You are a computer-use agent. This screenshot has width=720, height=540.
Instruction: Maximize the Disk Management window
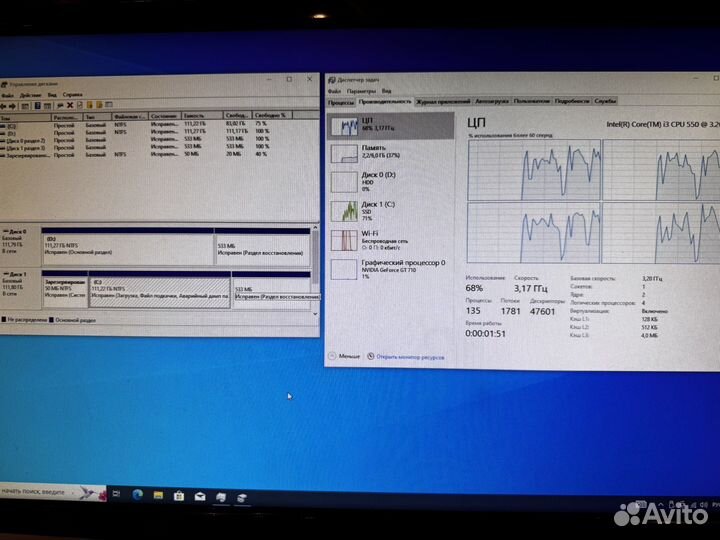click(289, 79)
